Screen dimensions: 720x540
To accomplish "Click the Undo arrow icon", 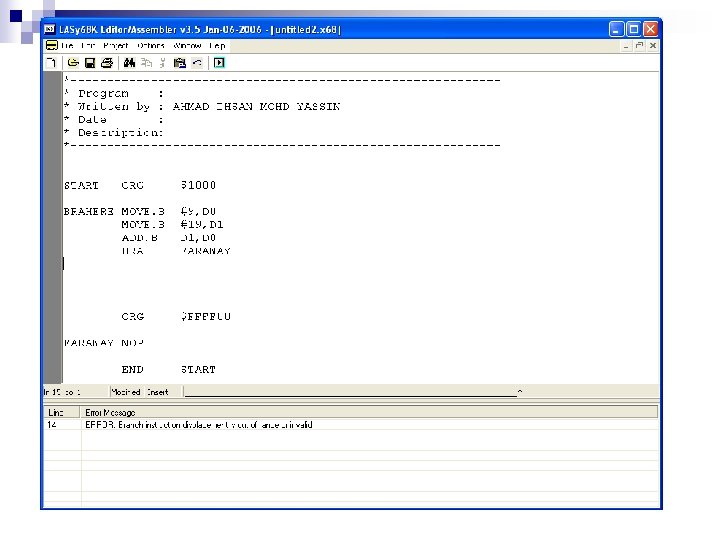I will [x=197, y=63].
